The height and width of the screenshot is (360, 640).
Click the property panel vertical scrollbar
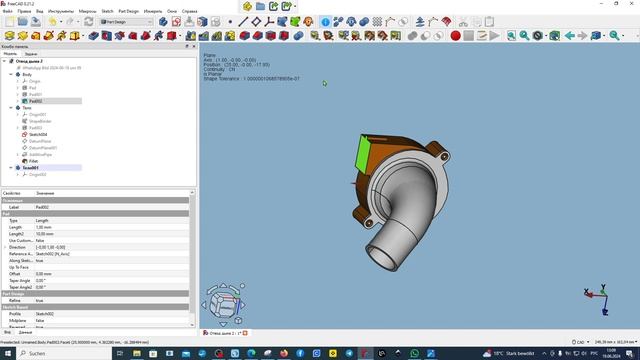192,259
